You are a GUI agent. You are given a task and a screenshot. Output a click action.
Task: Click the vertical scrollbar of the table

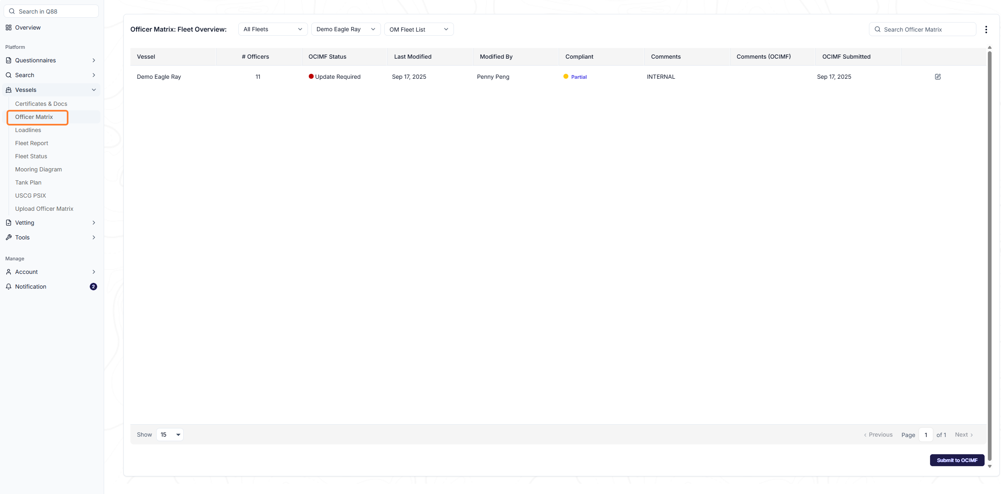(x=990, y=255)
